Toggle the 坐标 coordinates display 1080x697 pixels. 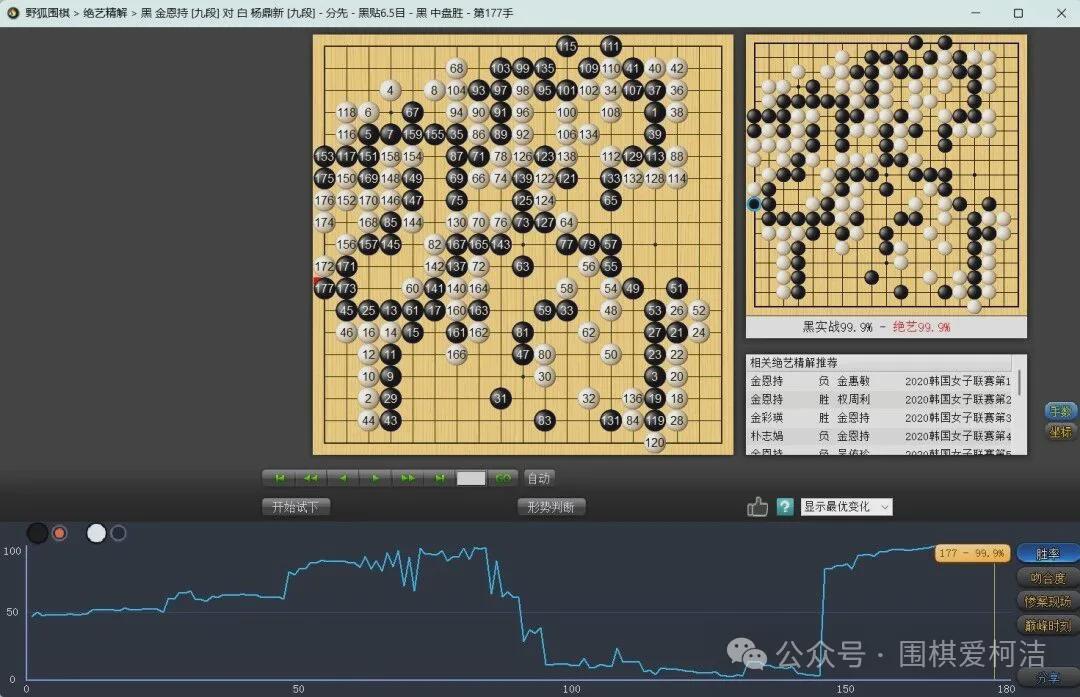pos(1061,432)
